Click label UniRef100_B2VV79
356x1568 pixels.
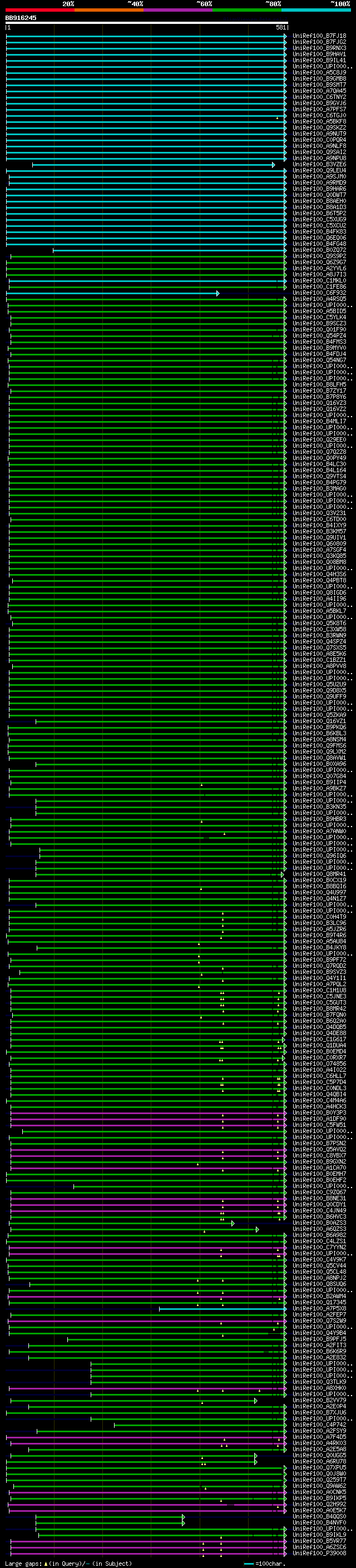[319, 1400]
